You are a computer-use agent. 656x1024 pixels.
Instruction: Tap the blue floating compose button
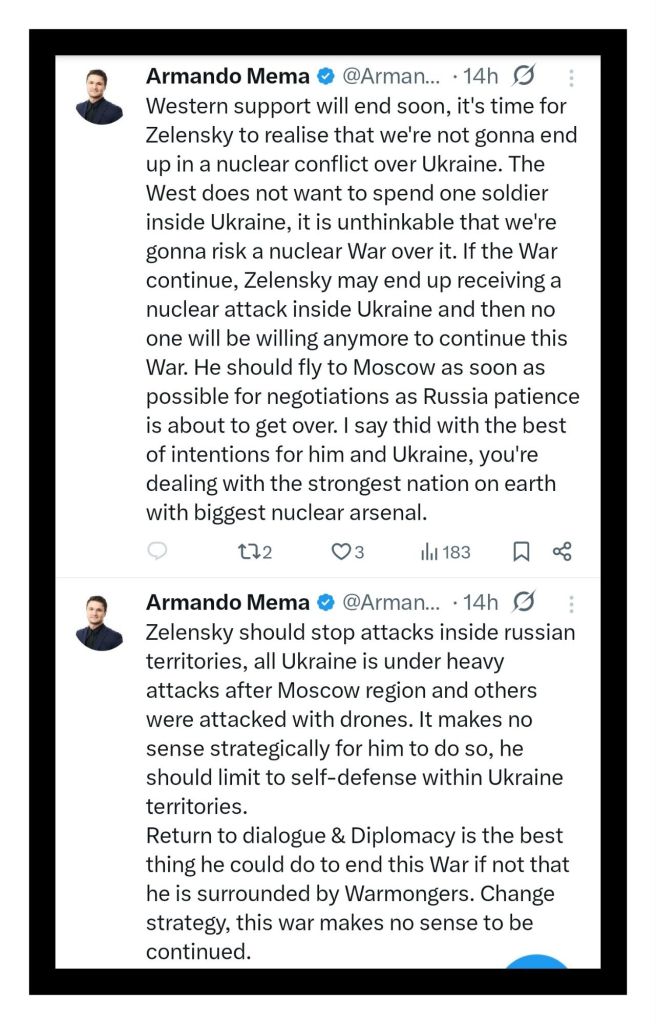[536, 963]
